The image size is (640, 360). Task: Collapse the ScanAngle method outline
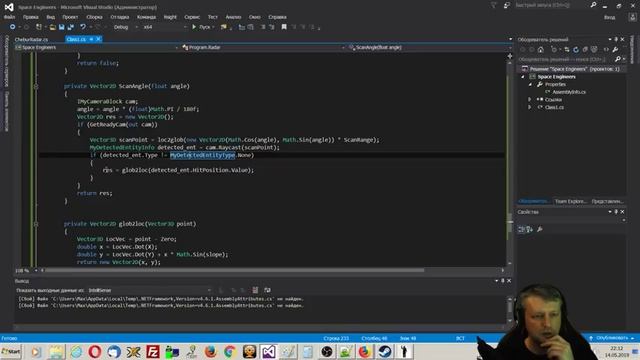click(36, 86)
